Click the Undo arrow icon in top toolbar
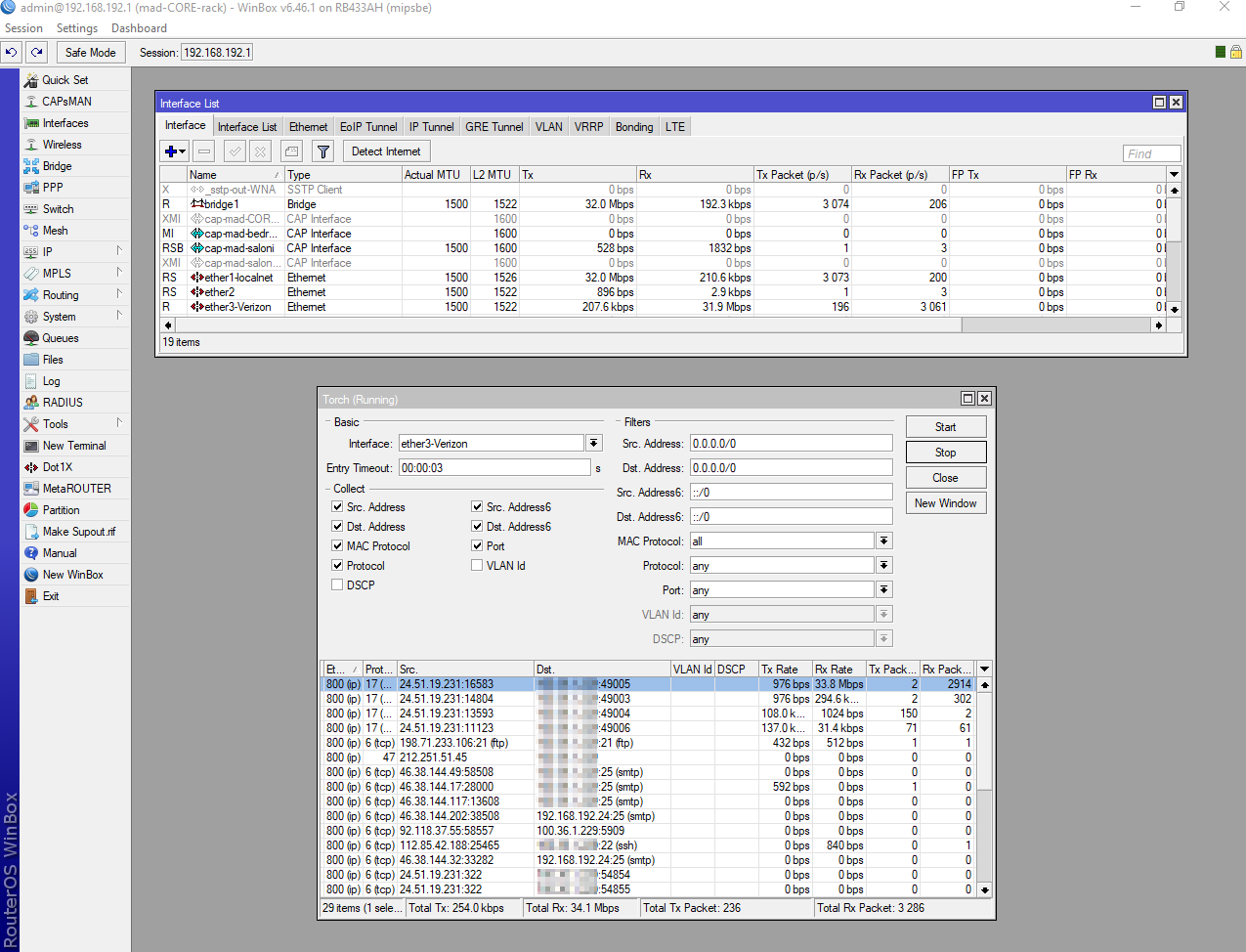Screen dimensions: 1246x952 pos(12,53)
